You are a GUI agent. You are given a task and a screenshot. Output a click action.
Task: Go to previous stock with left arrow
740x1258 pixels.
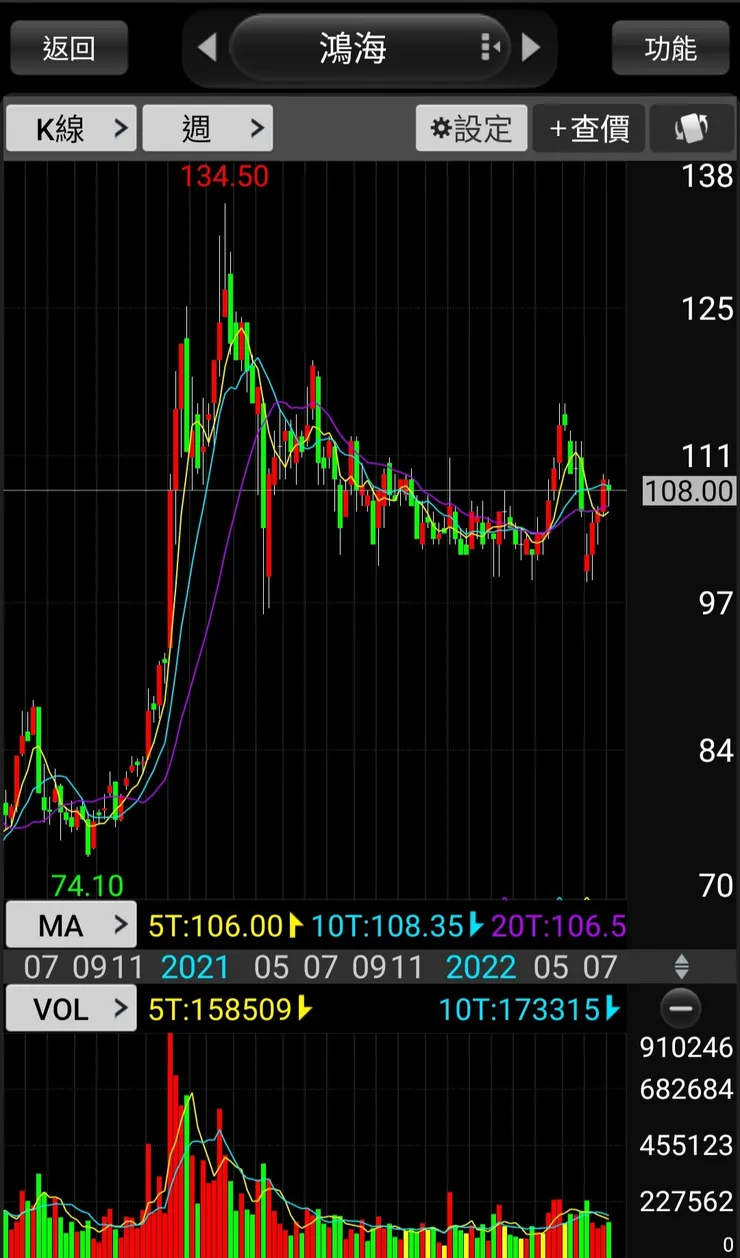pos(207,47)
